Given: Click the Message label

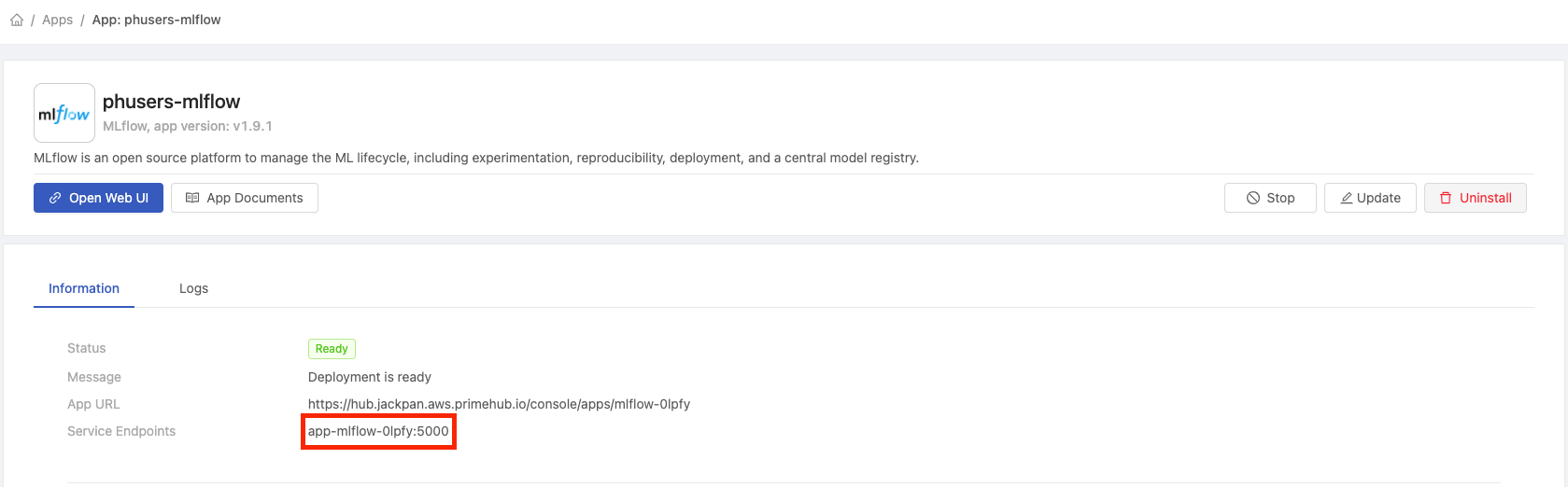Looking at the screenshot, I should click(x=94, y=377).
